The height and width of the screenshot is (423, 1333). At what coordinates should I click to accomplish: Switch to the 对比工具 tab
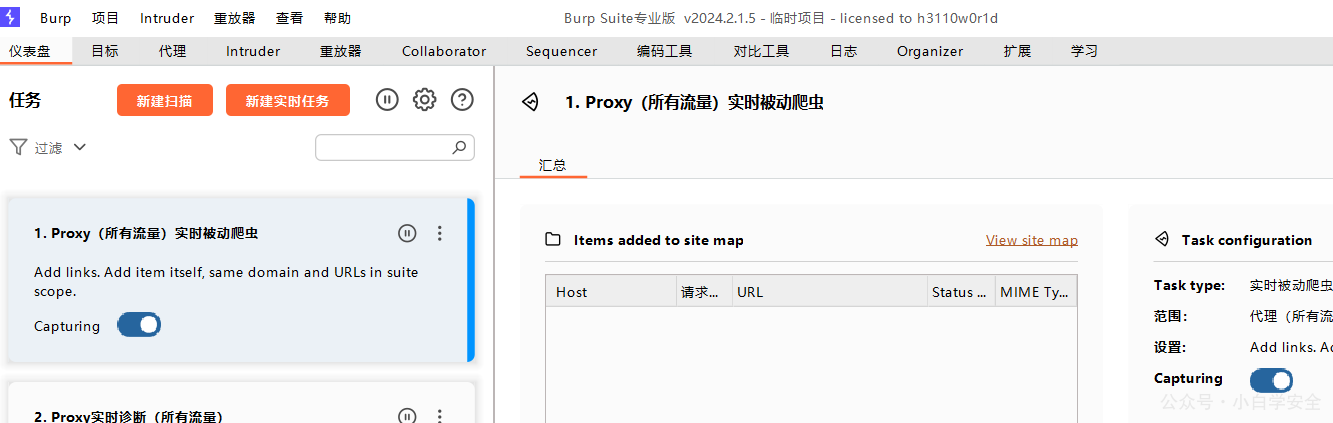point(762,51)
